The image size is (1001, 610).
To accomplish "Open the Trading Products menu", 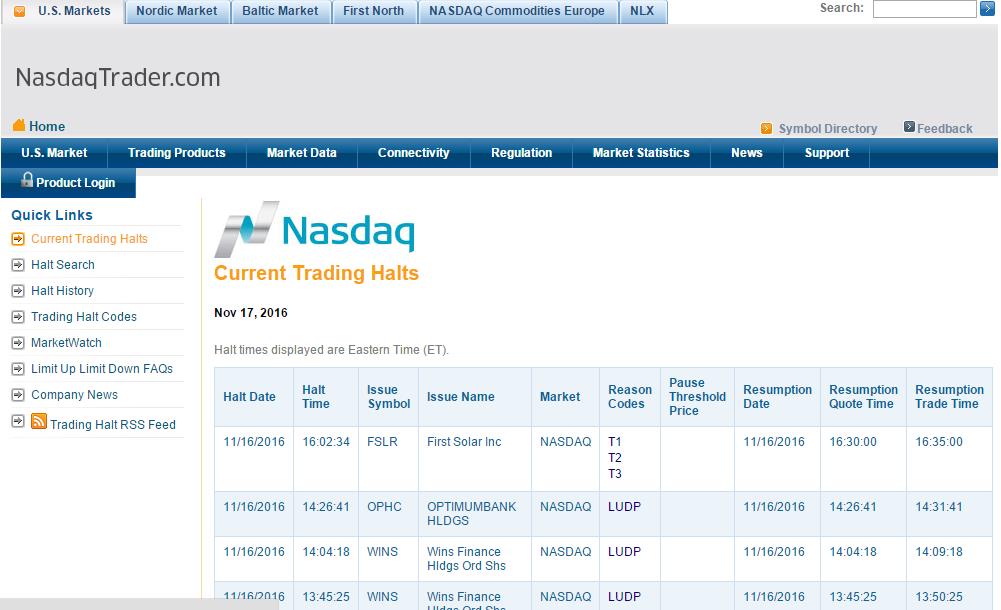I will click(177, 153).
